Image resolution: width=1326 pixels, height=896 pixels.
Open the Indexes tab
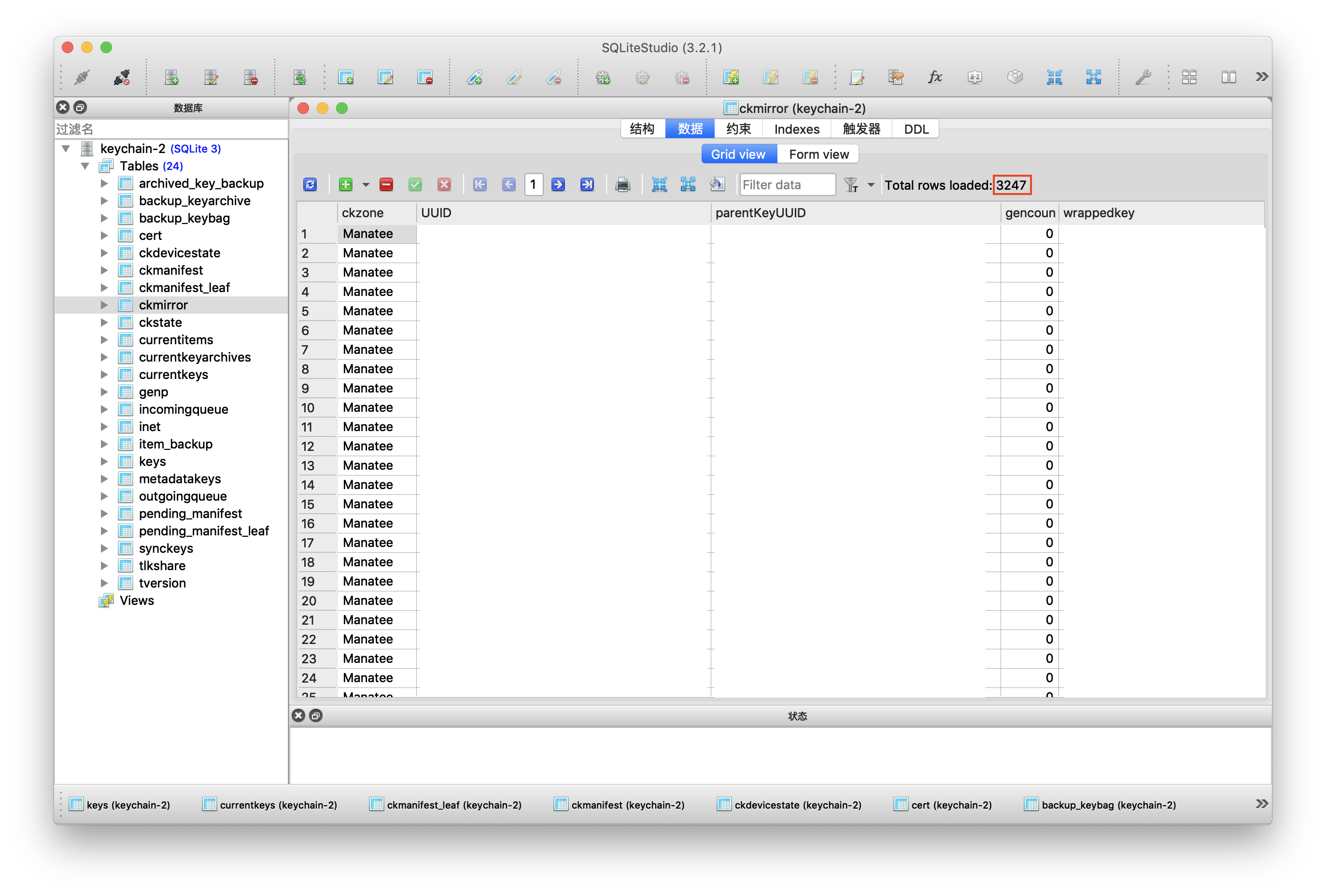(x=796, y=129)
